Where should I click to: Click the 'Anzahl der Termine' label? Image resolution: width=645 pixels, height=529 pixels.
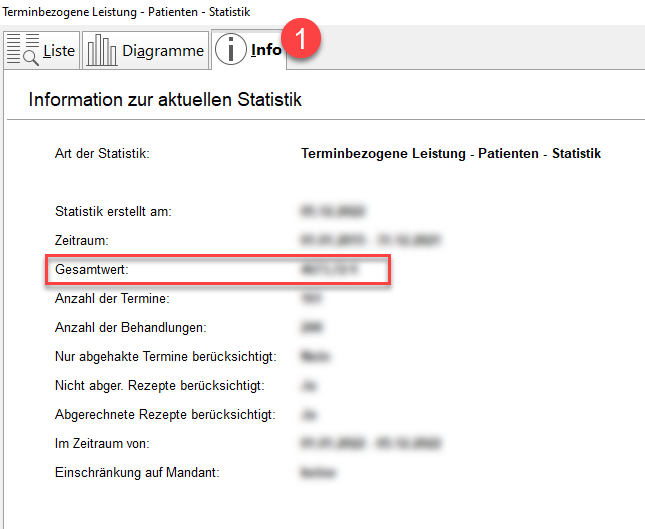coord(111,298)
